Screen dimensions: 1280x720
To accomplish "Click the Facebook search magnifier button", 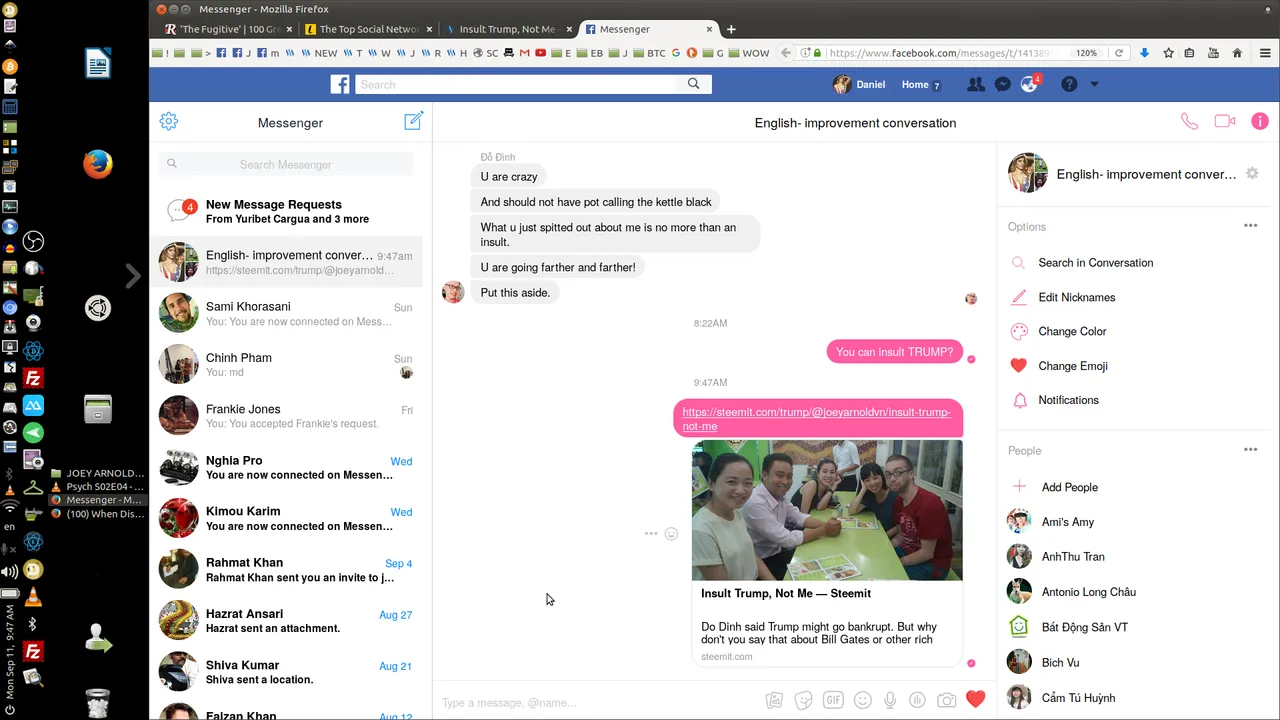I will coord(694,85).
